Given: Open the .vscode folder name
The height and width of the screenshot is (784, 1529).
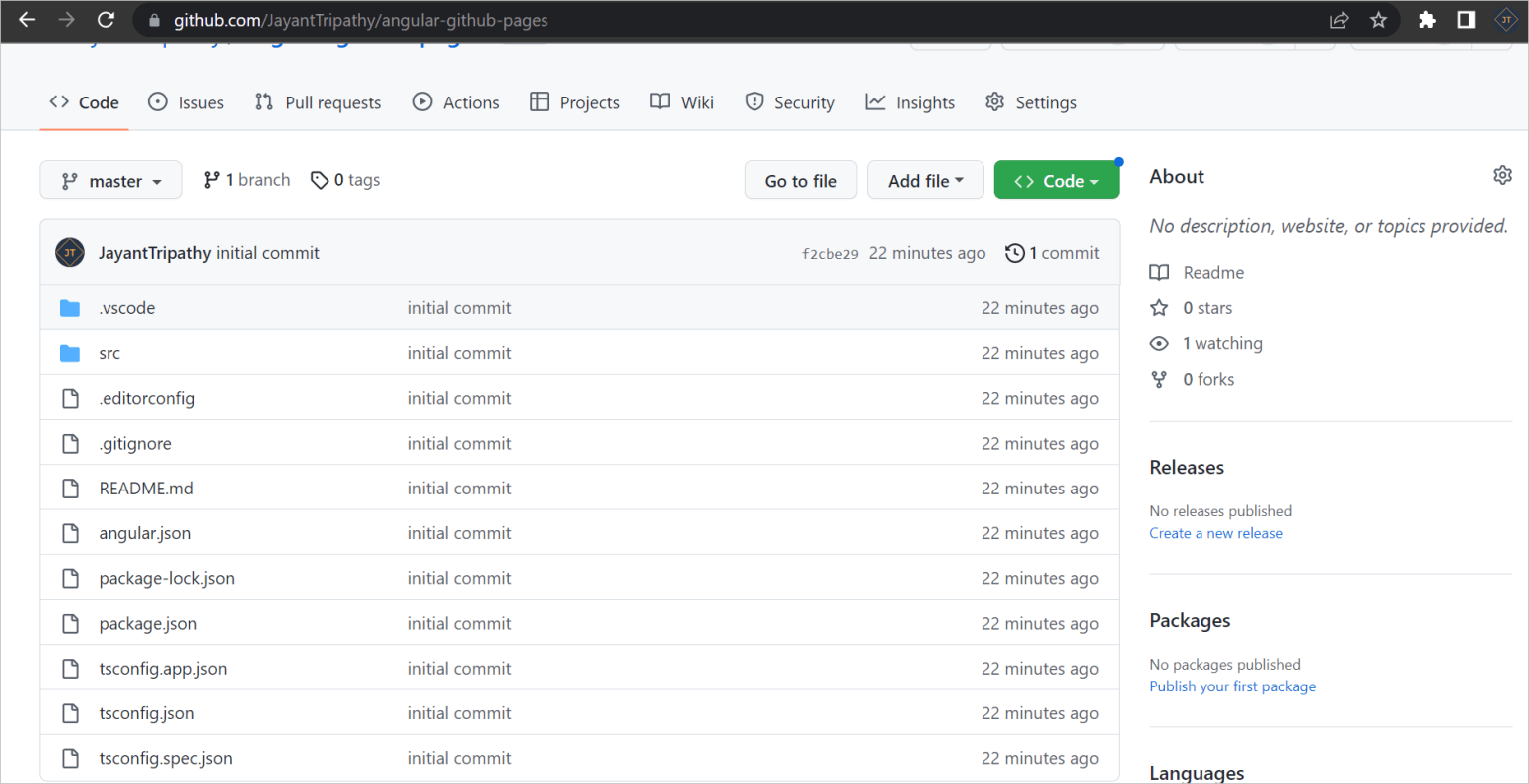Looking at the screenshot, I should 127,308.
